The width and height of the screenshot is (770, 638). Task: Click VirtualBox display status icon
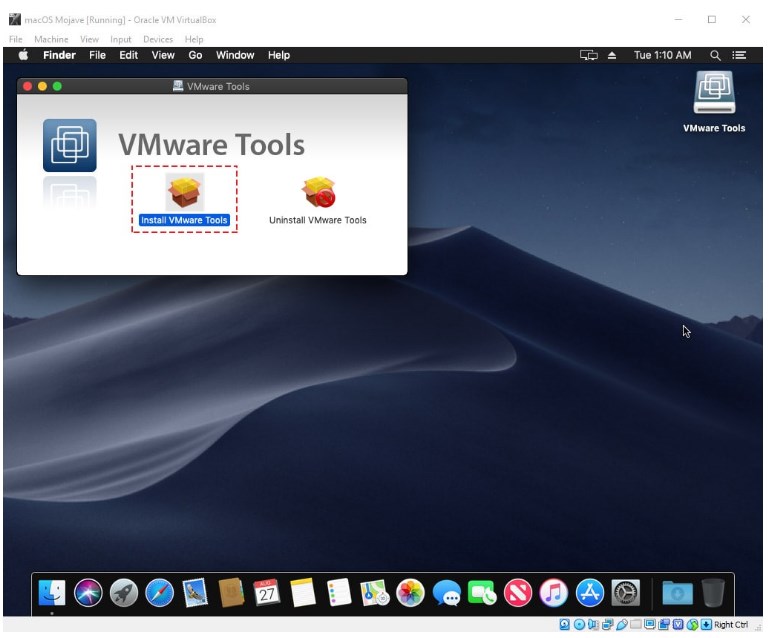point(650,624)
